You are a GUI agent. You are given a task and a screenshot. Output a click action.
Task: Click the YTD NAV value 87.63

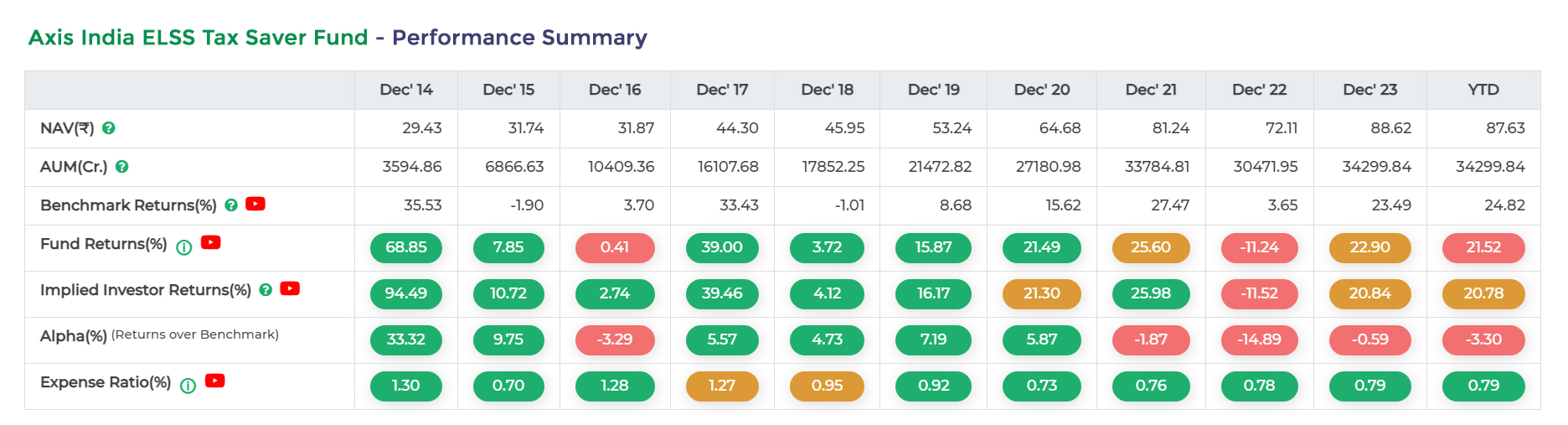[1504, 128]
